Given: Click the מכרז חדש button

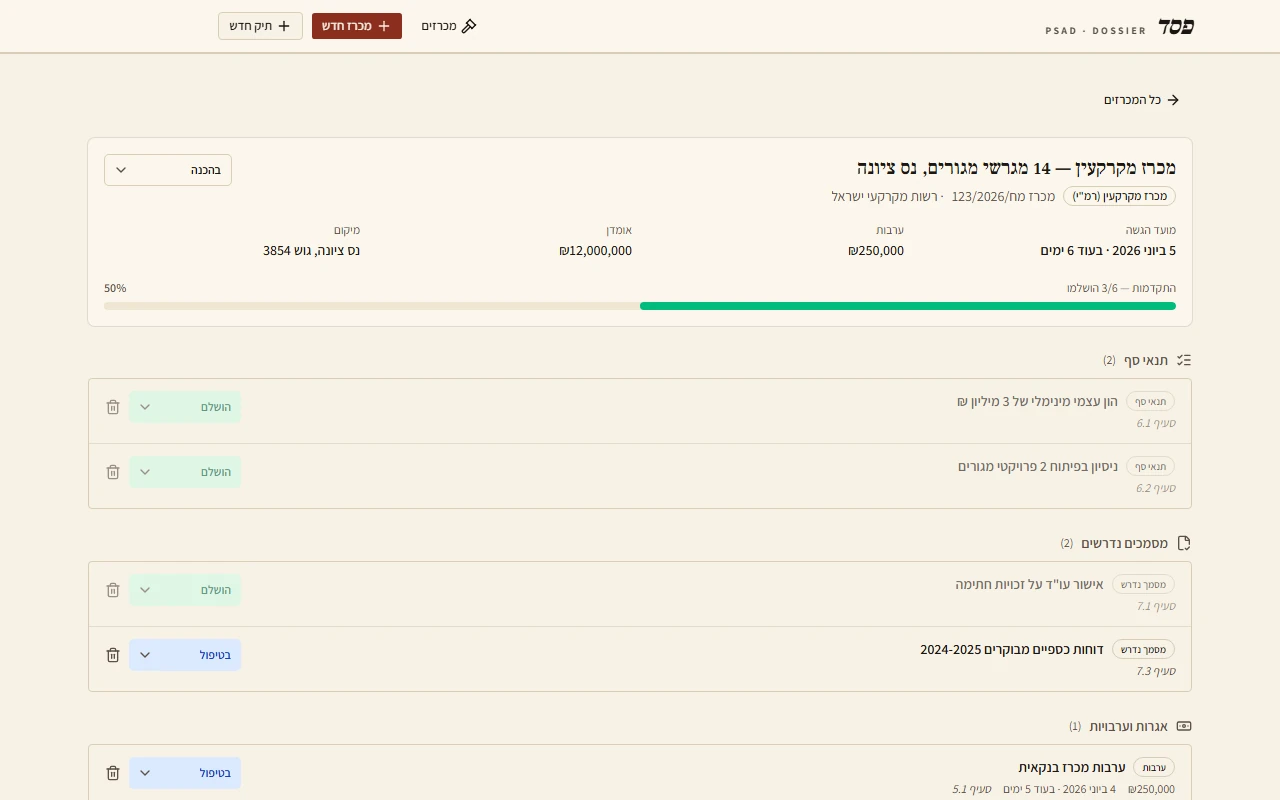Looking at the screenshot, I should point(357,26).
